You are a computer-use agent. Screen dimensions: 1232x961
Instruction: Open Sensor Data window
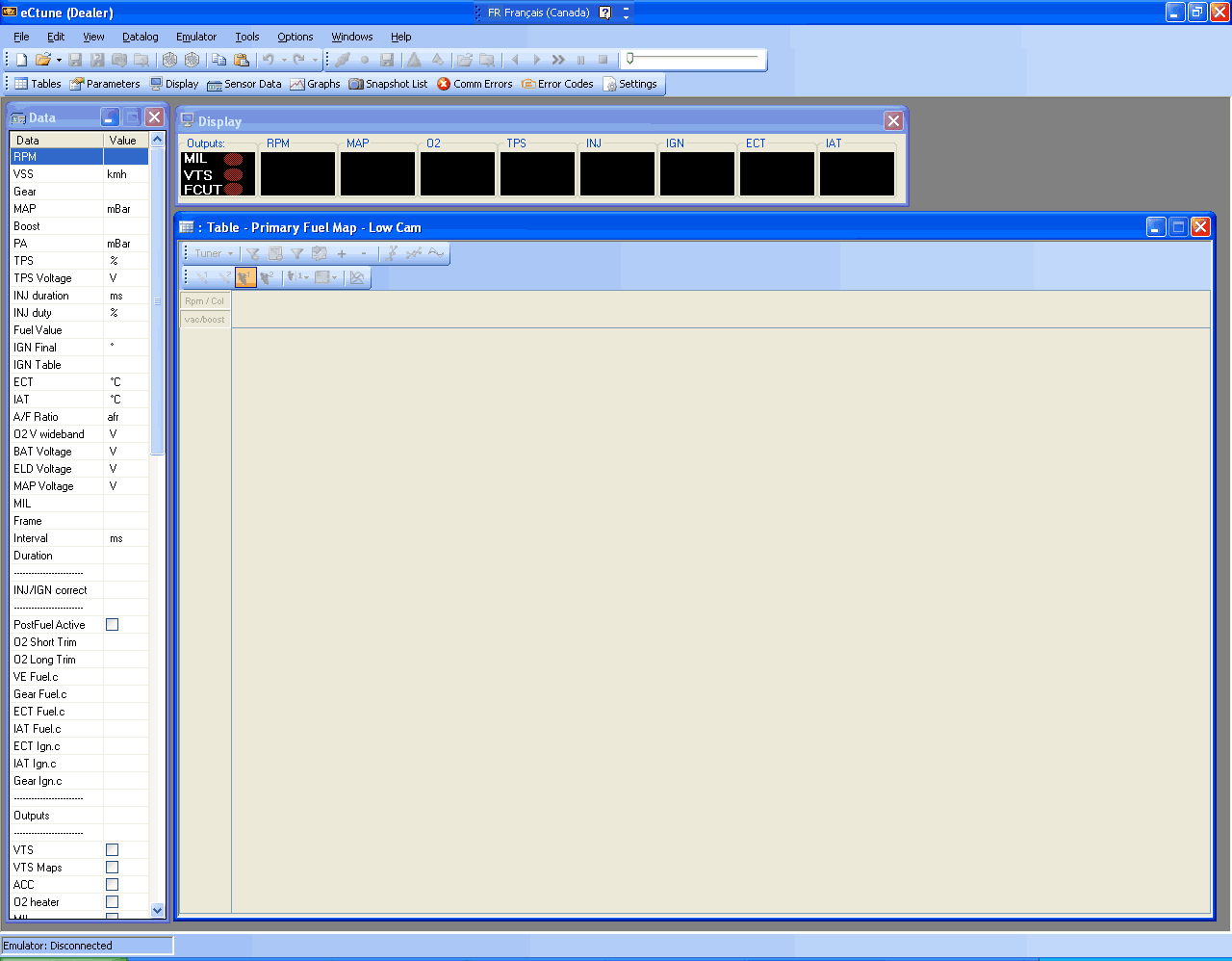pos(244,84)
